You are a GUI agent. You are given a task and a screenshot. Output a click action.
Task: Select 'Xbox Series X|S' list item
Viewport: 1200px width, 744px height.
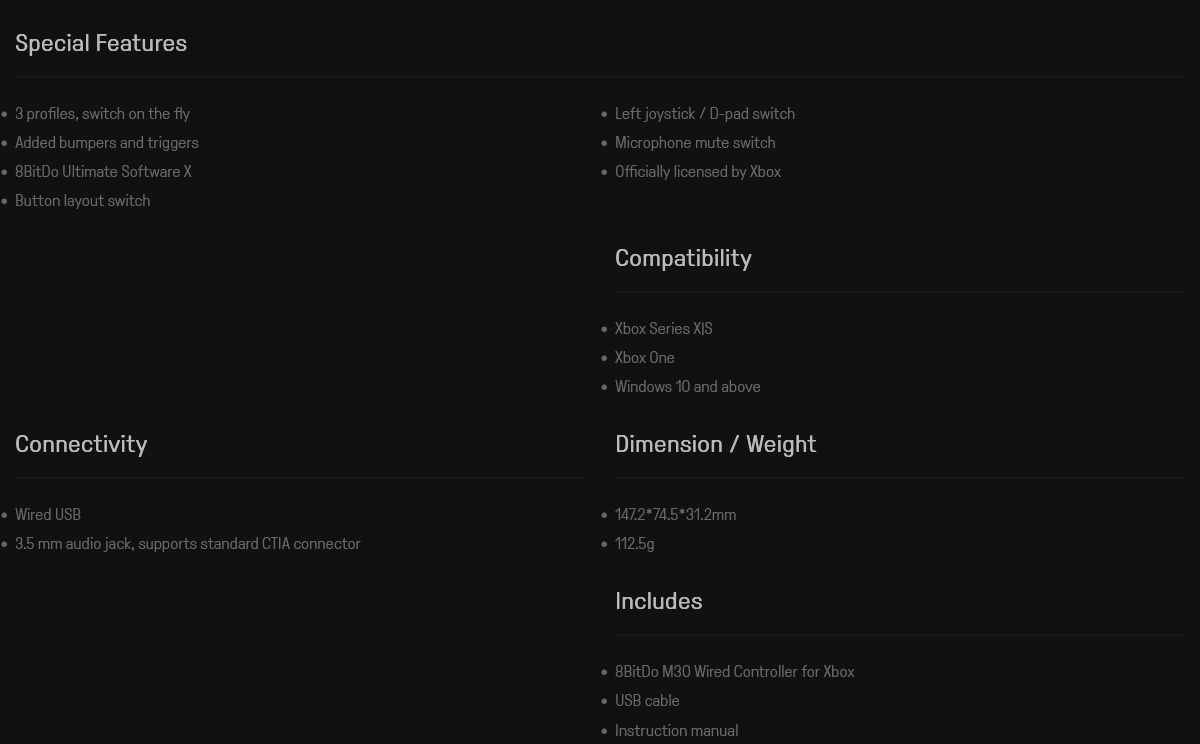pos(664,329)
